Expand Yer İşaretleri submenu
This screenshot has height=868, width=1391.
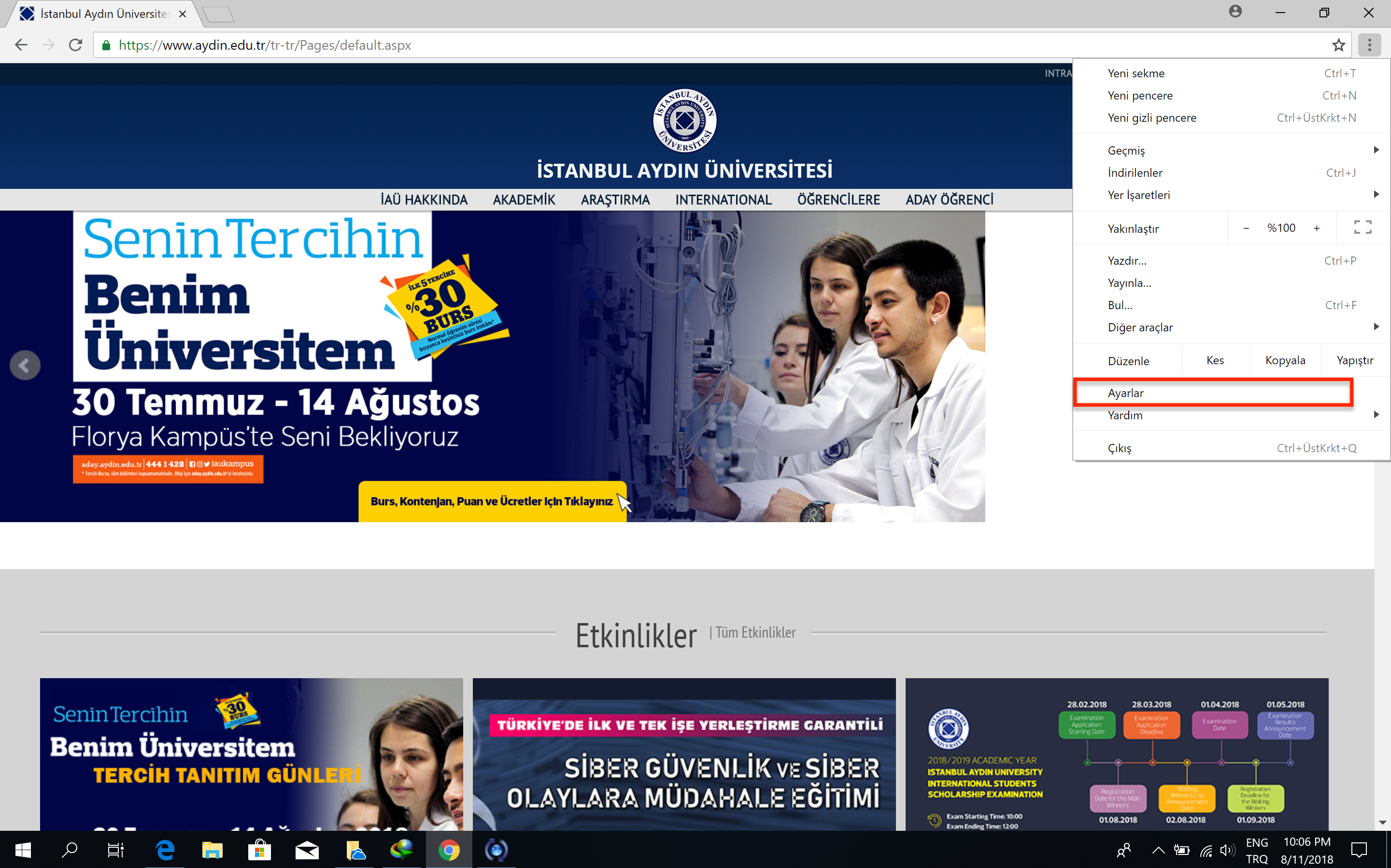click(x=1231, y=195)
